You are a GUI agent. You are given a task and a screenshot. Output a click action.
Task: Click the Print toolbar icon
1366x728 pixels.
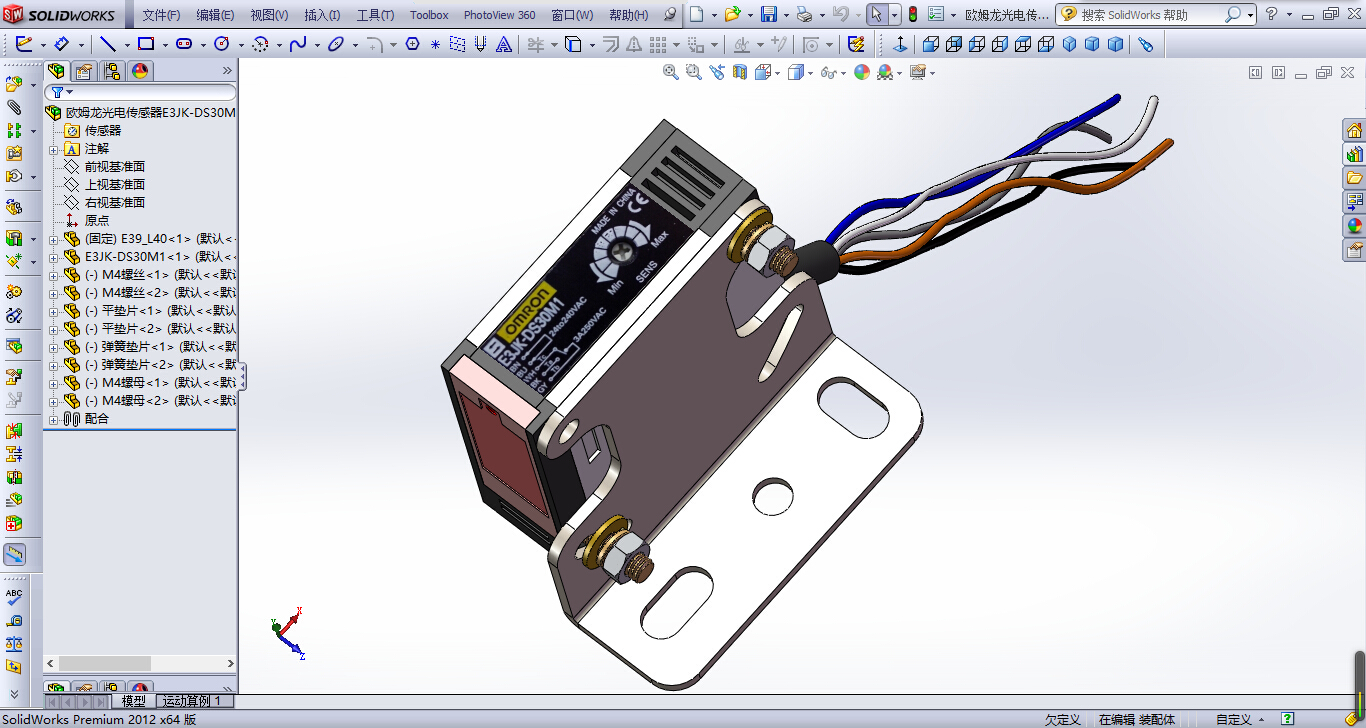pos(804,14)
